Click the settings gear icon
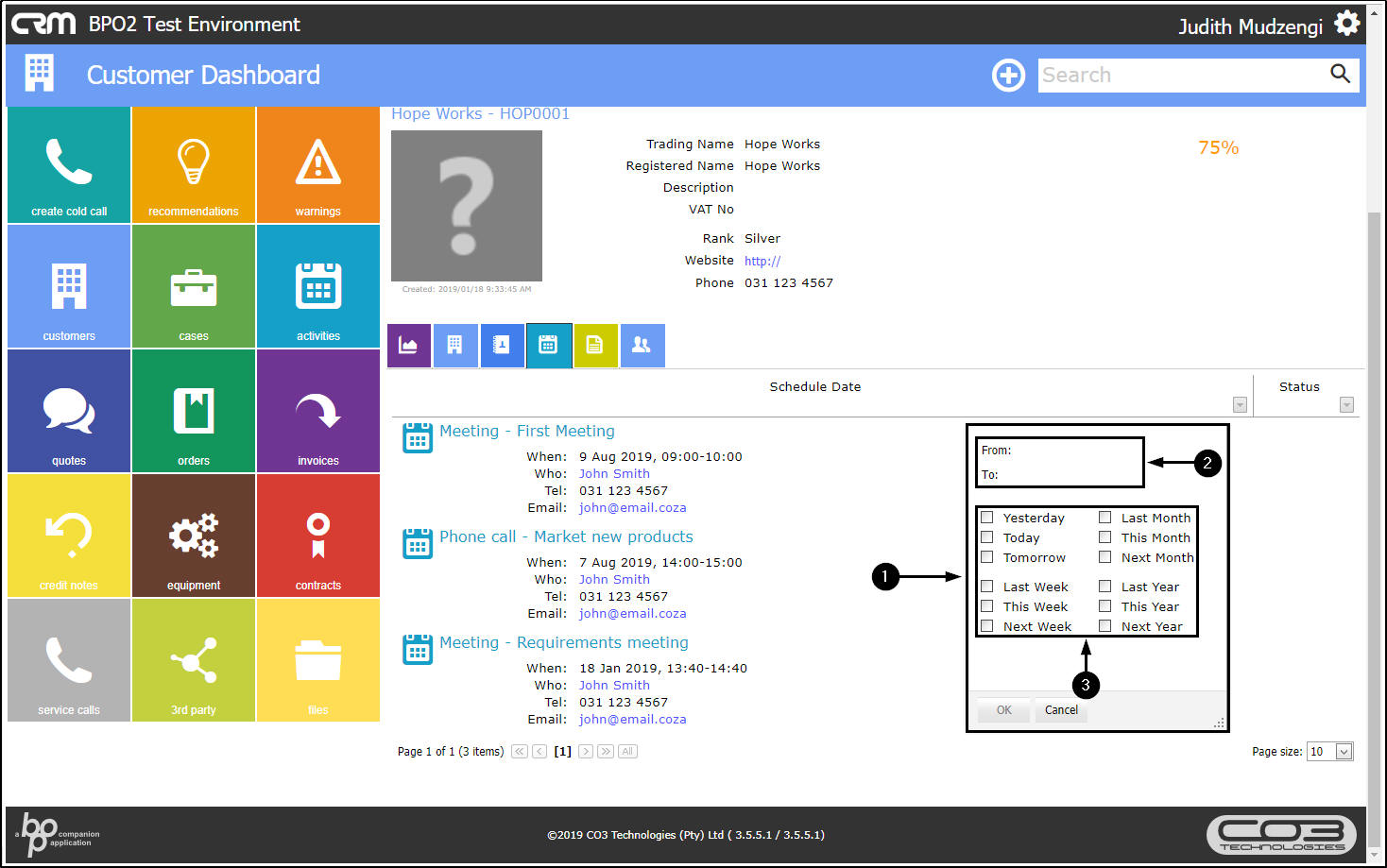 (x=1347, y=24)
